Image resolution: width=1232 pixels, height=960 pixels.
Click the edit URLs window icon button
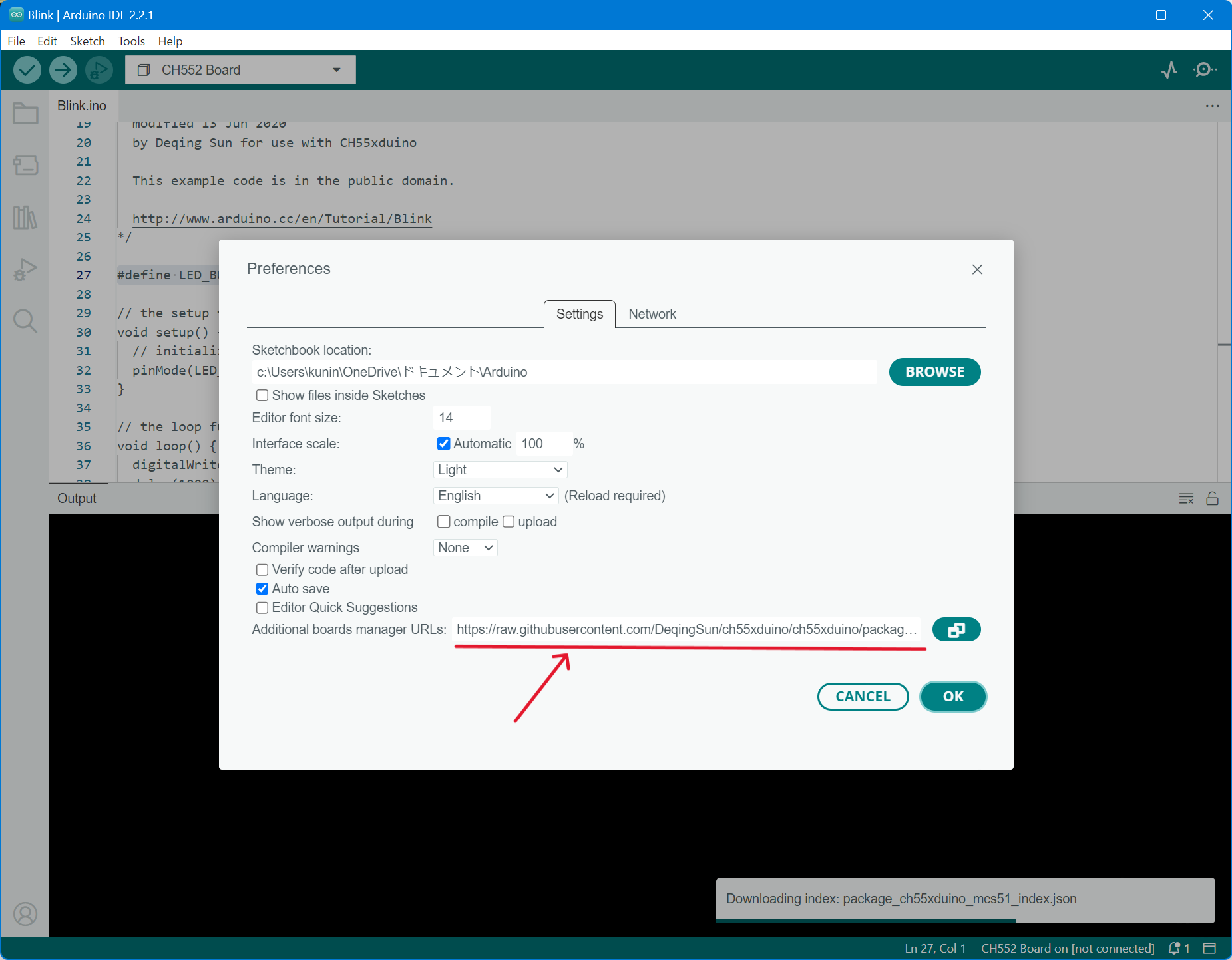pyautogui.click(x=956, y=629)
